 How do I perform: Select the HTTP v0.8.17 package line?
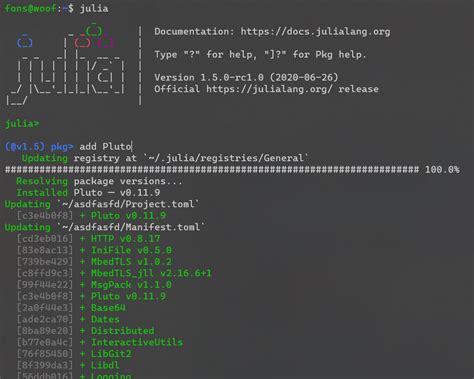[89, 239]
